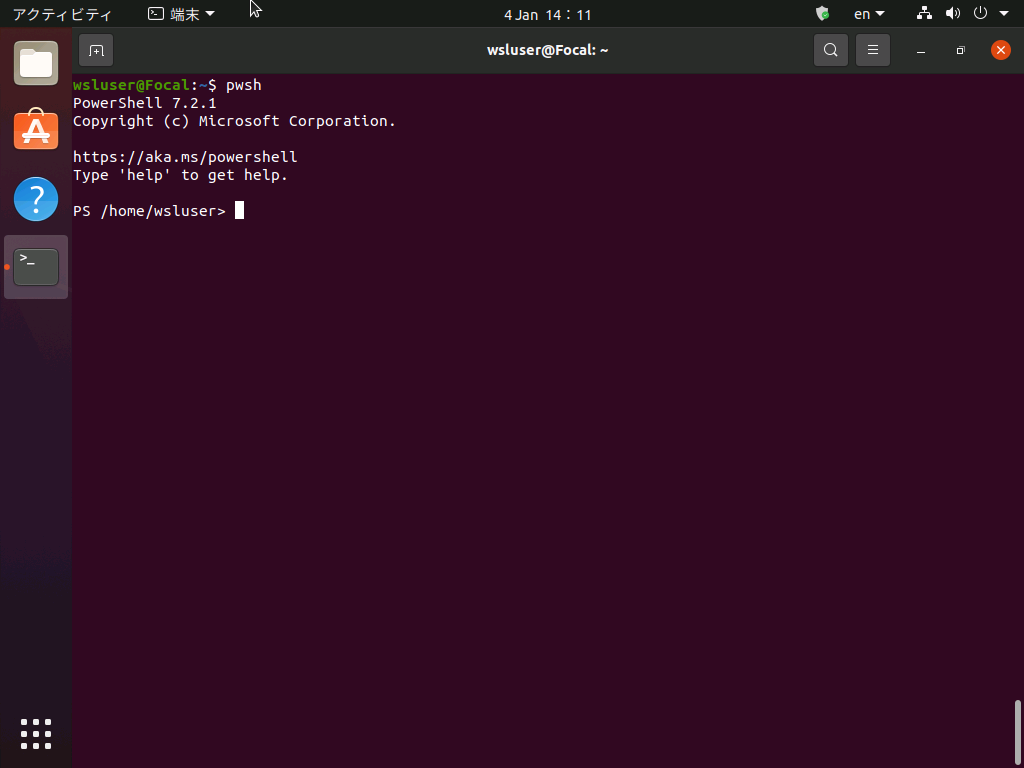Select the Terminal icon in dock
This screenshot has height=768, width=1024.
[36, 266]
